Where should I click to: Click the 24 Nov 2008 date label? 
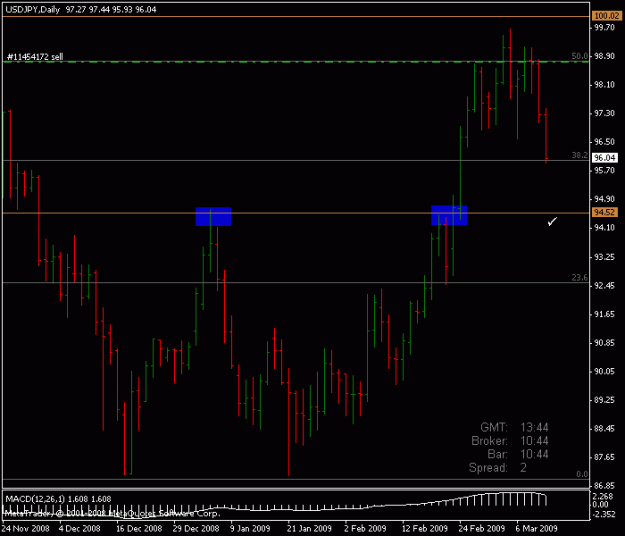coord(26,529)
